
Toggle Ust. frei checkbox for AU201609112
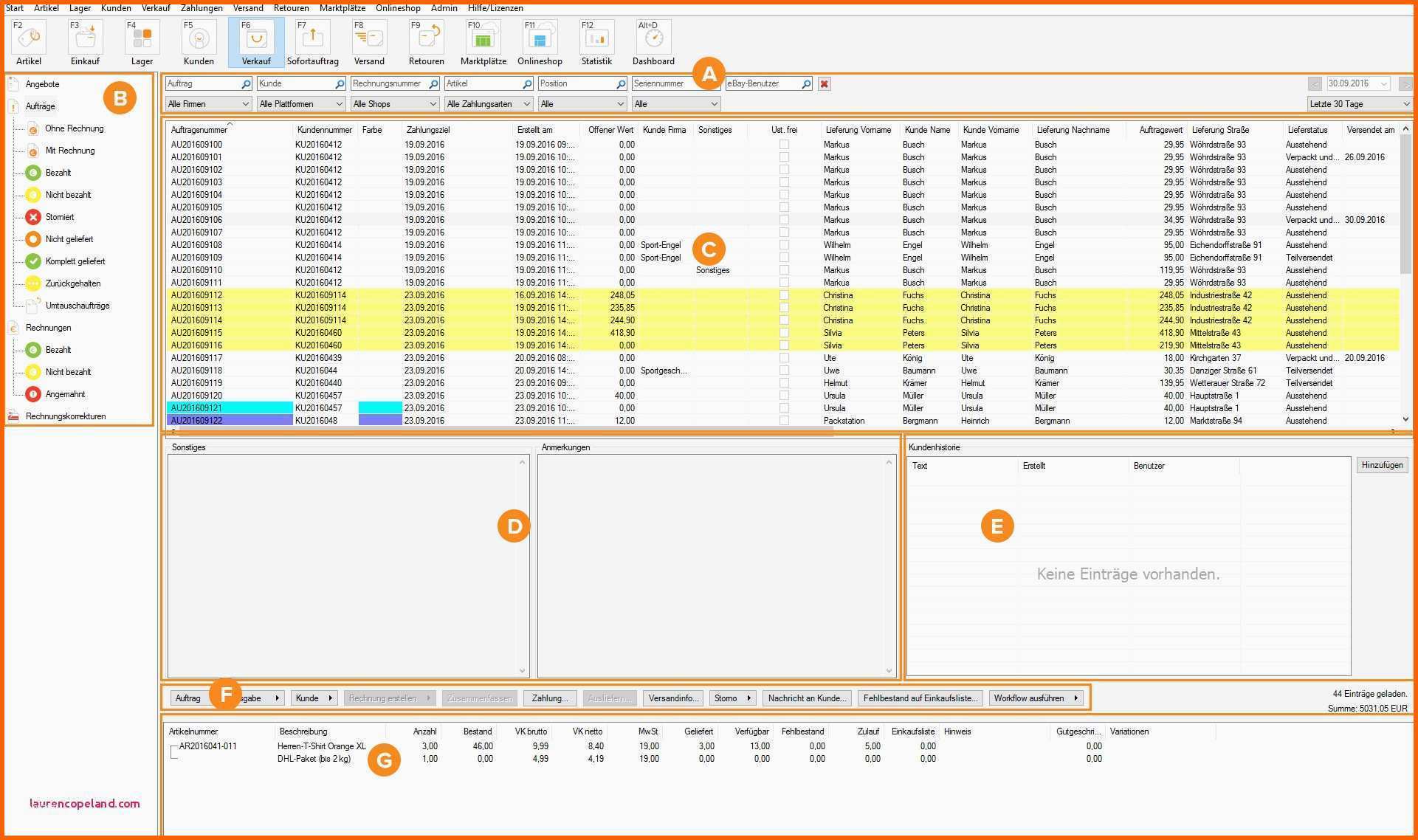coord(784,295)
